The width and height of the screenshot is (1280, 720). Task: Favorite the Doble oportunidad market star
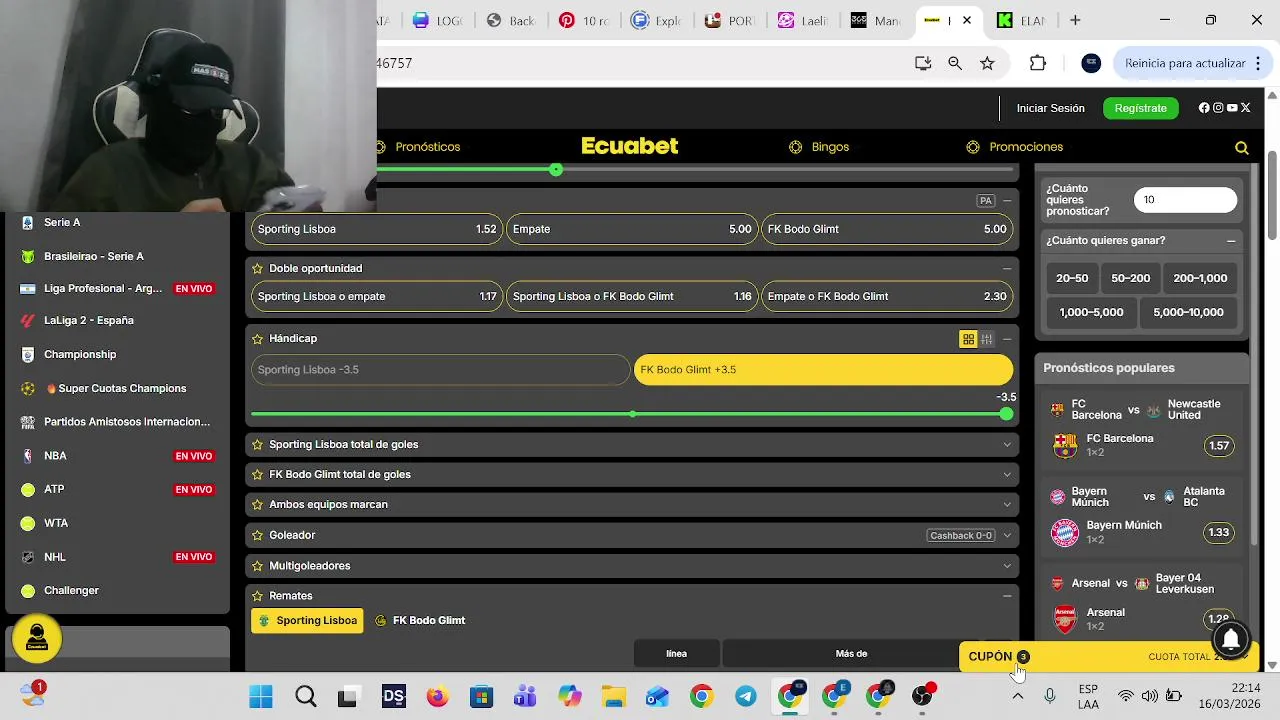click(258, 268)
